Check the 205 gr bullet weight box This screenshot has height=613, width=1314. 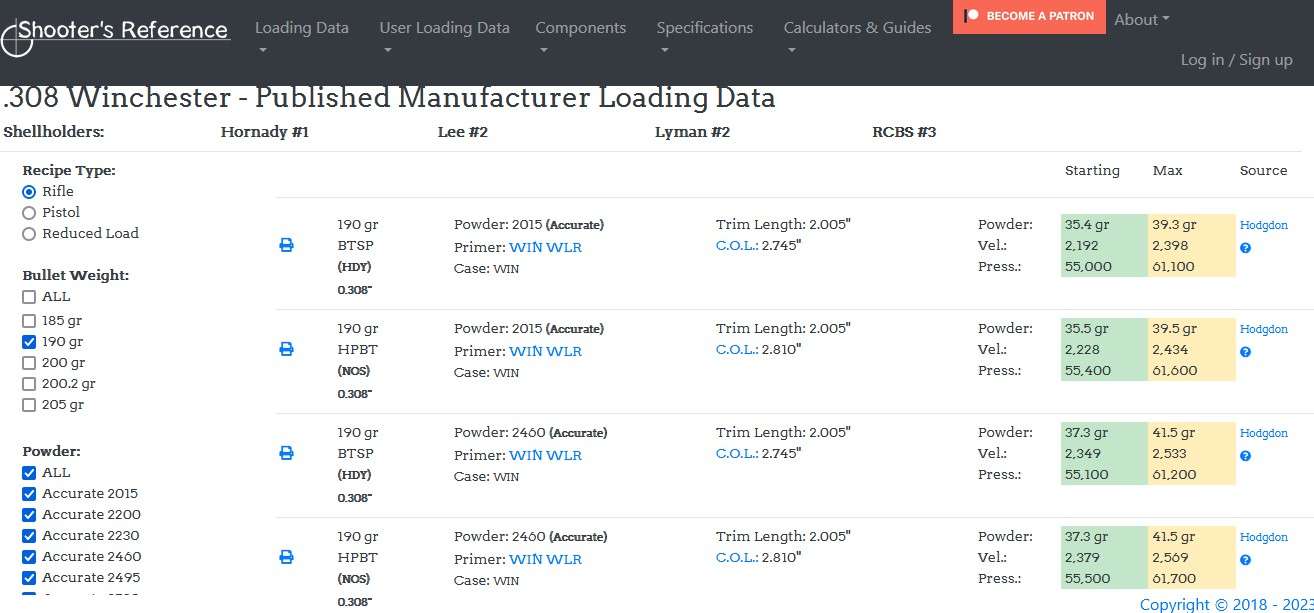tap(29, 405)
